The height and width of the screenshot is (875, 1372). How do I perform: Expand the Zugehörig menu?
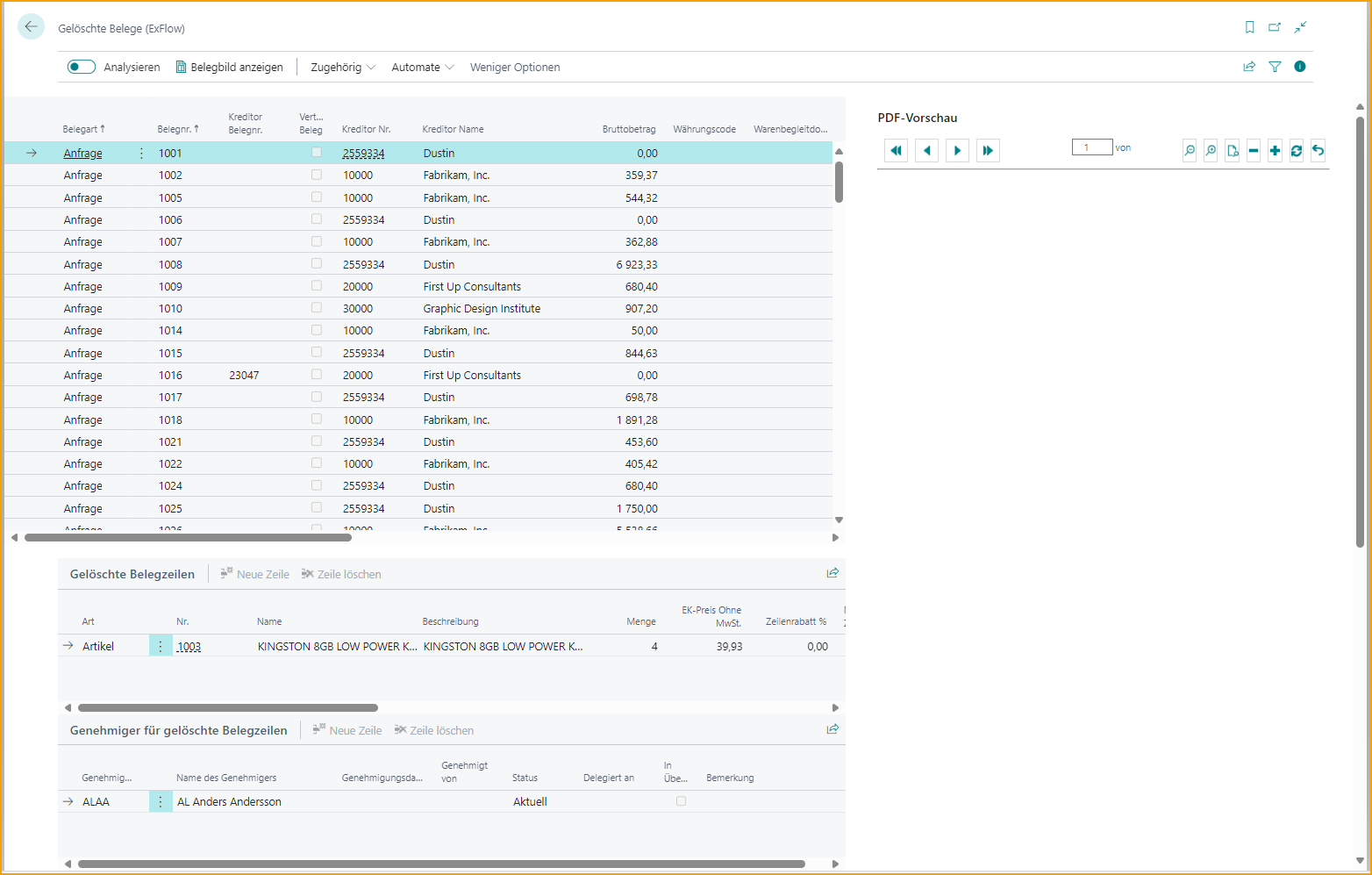tap(343, 68)
